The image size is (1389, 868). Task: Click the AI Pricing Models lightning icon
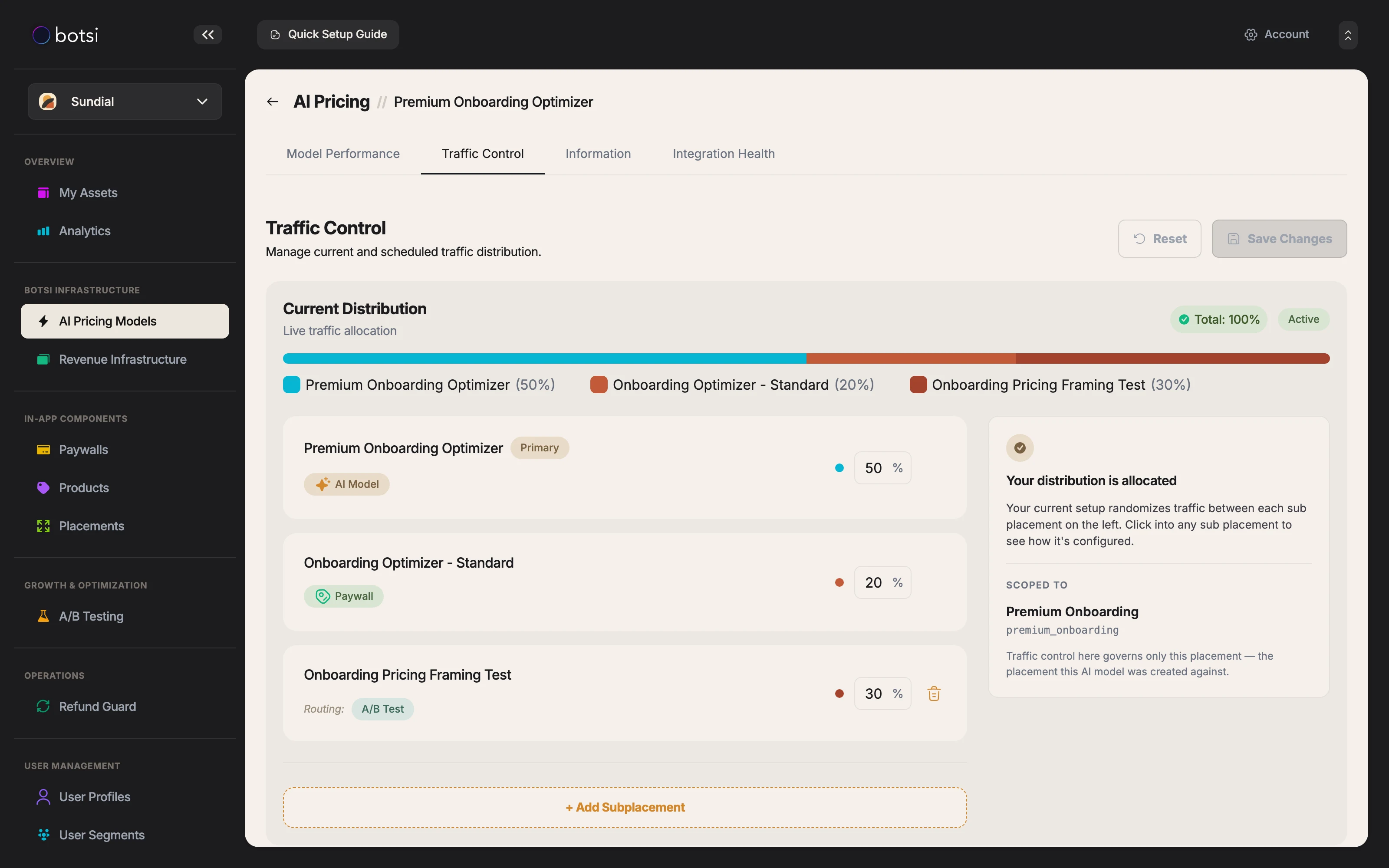click(43, 321)
